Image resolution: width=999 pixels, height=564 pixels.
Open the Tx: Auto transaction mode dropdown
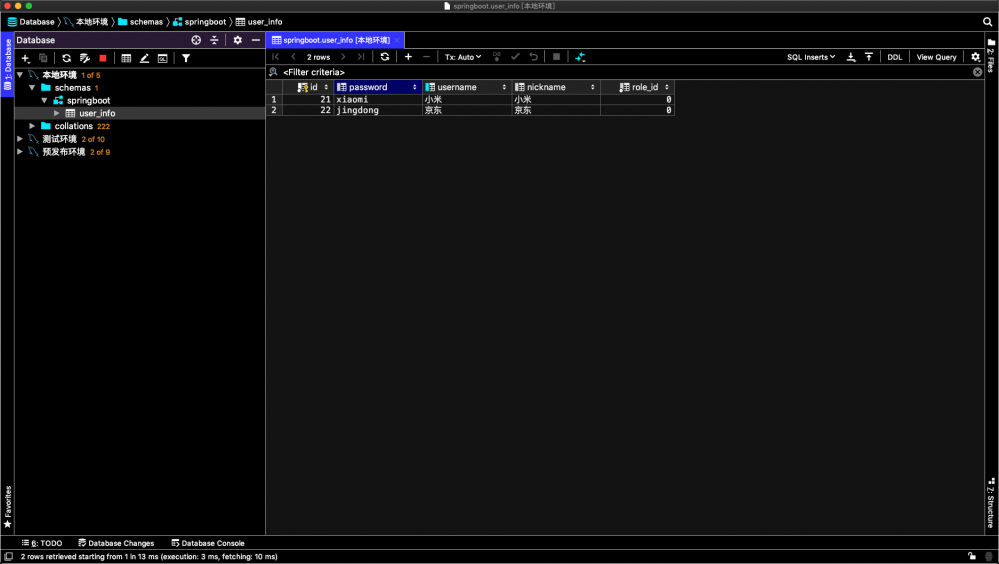pyautogui.click(x=463, y=57)
